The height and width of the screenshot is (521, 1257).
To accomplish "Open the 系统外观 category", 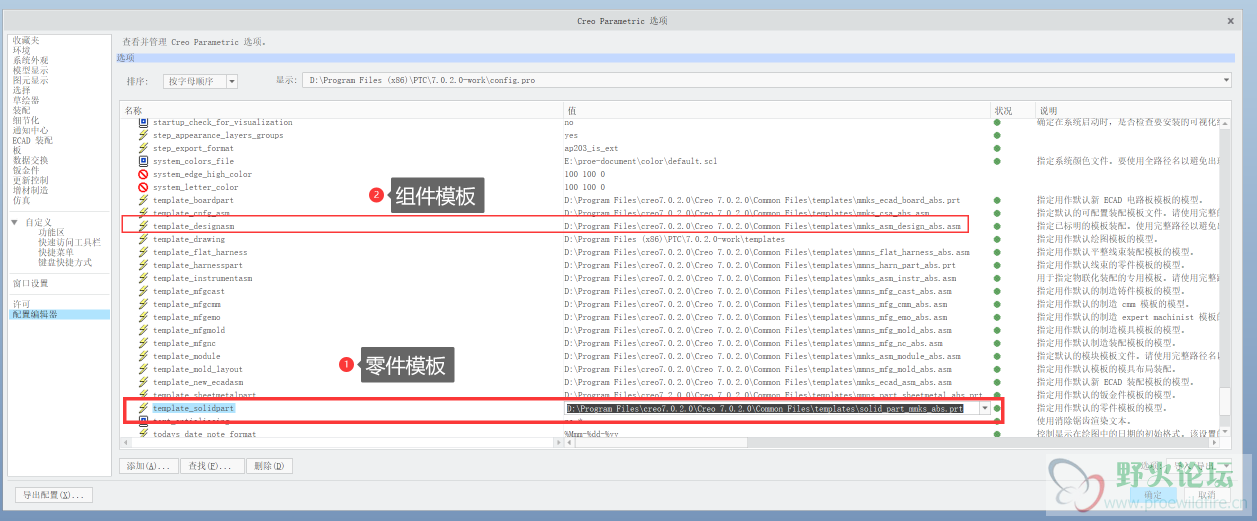I will tap(30, 60).
